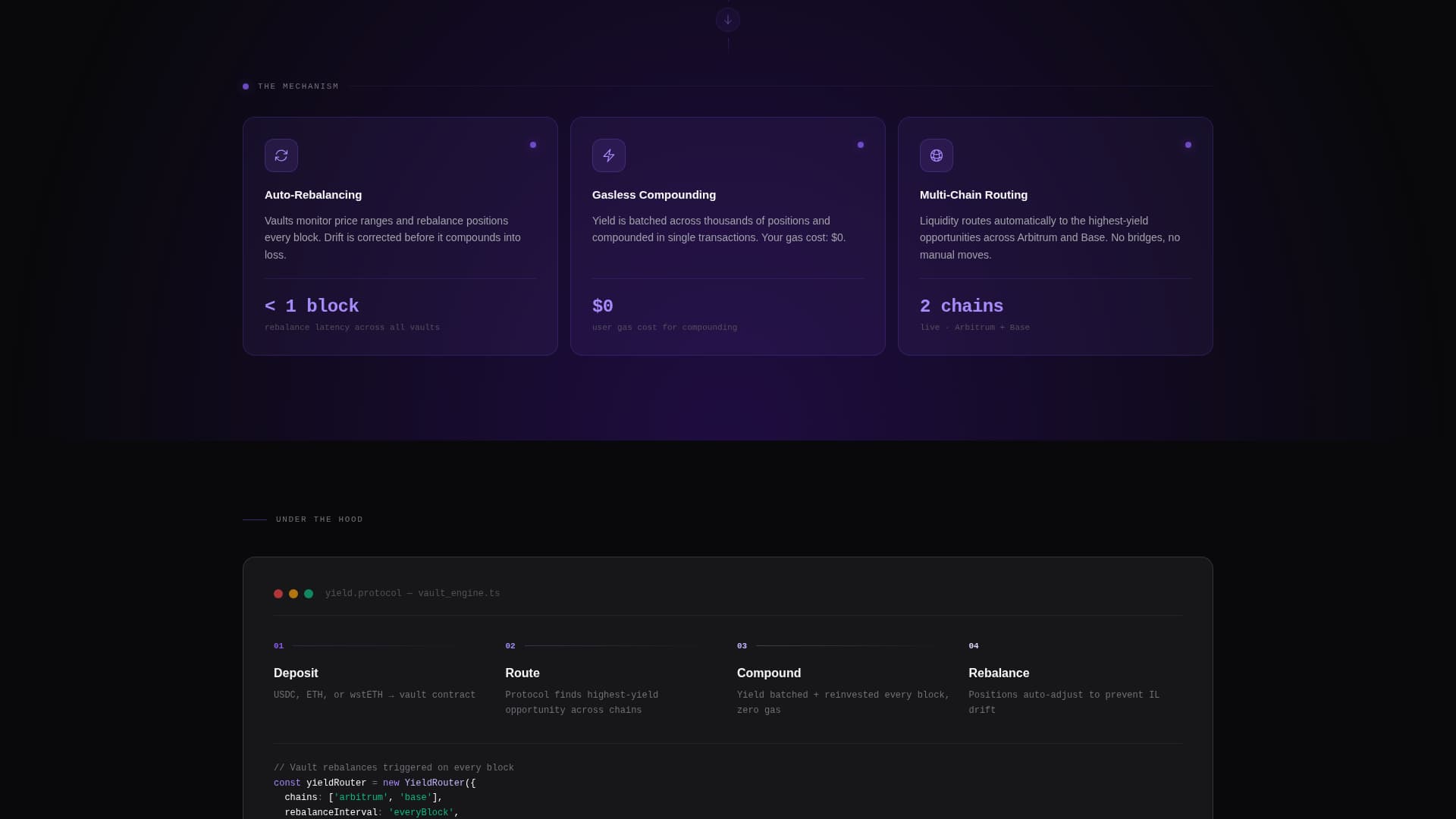Click the yellow terminal window dot
1456x819 pixels.
point(293,594)
